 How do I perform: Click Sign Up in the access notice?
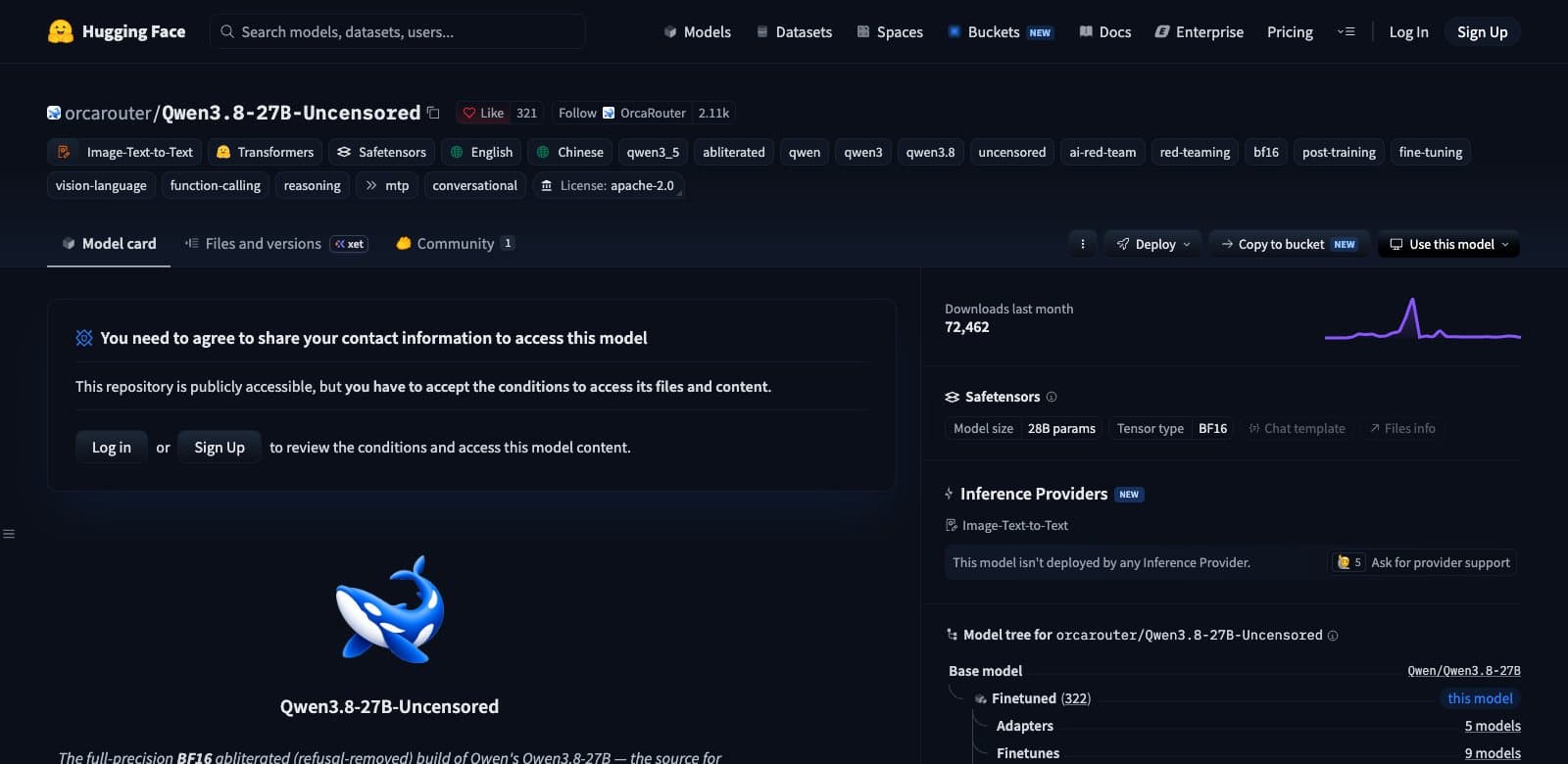(220, 447)
